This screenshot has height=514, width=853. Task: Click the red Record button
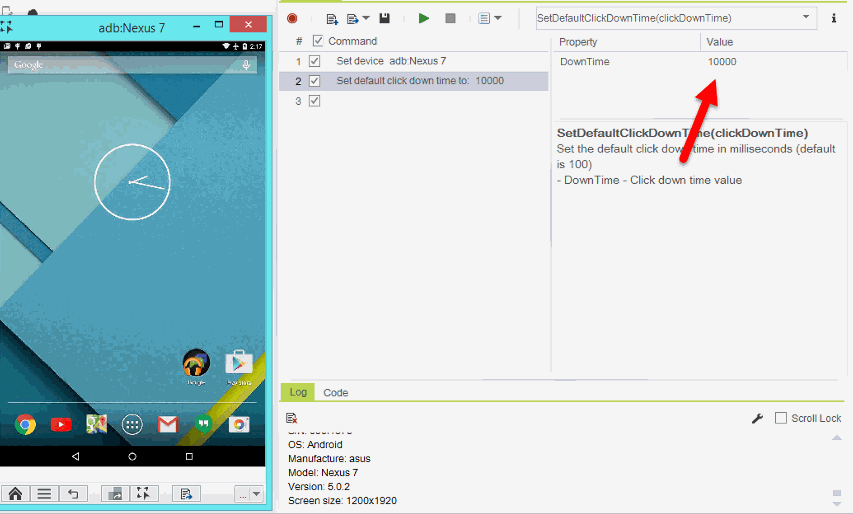[292, 18]
